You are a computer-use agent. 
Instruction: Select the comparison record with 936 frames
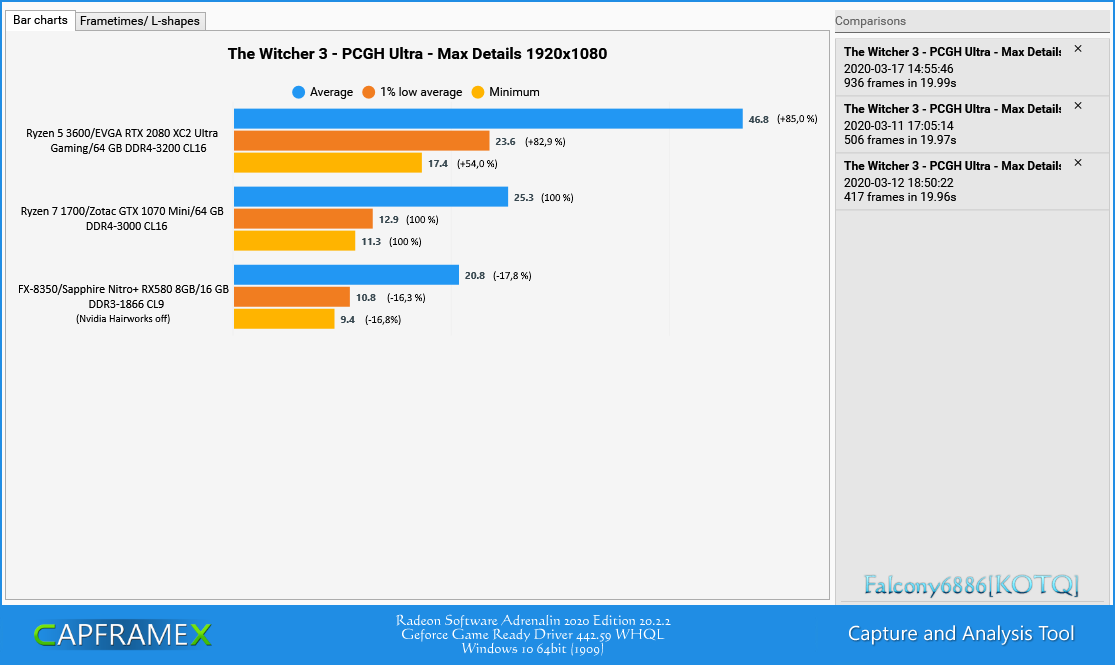point(972,68)
